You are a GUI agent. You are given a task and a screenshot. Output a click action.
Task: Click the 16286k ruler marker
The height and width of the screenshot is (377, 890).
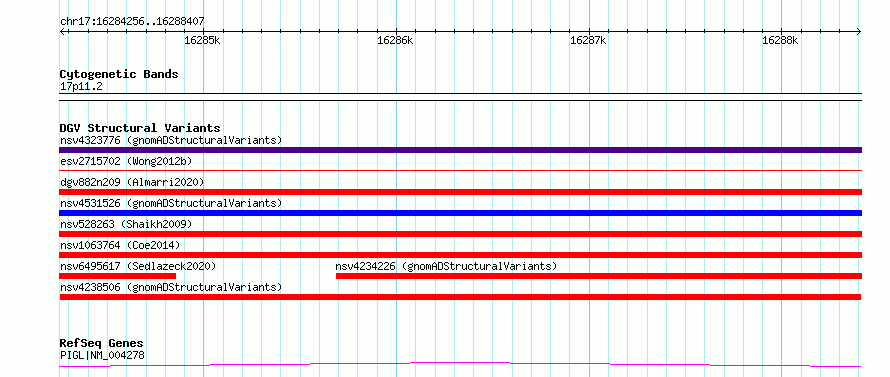395,40
